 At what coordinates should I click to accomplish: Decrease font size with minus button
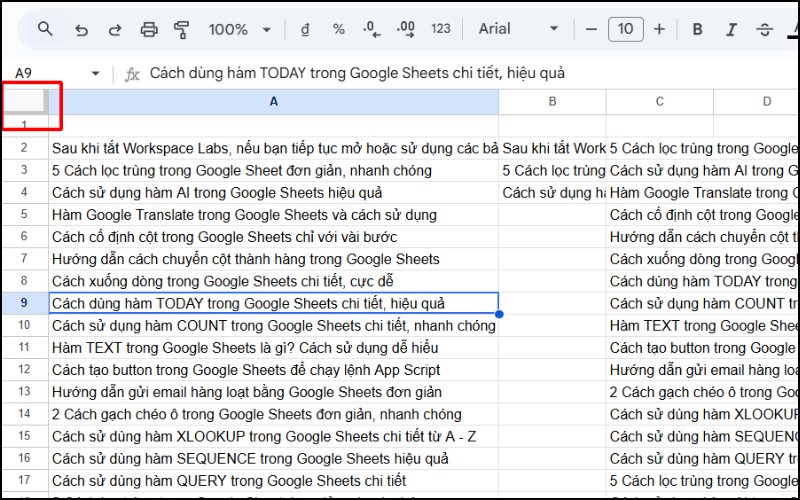(592, 29)
